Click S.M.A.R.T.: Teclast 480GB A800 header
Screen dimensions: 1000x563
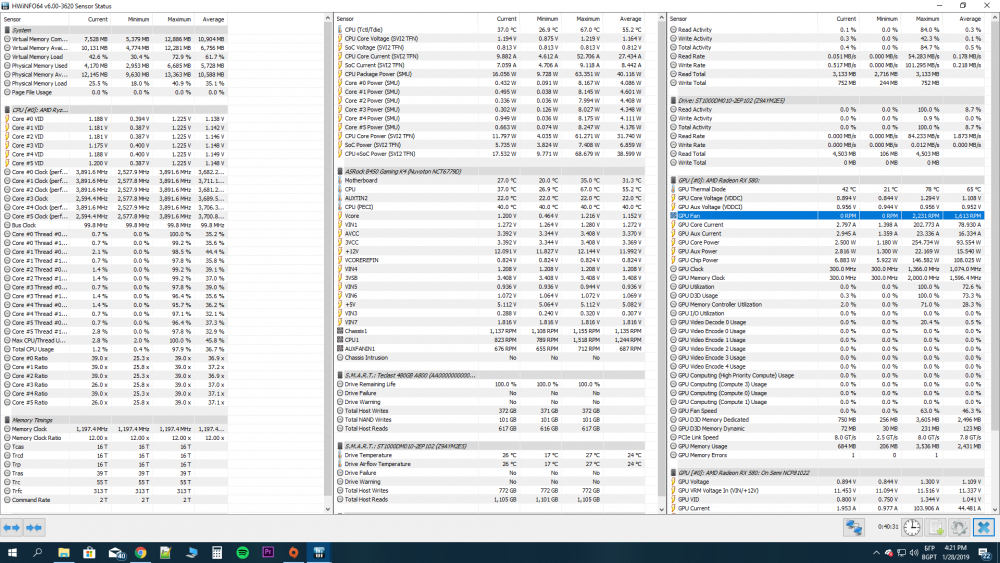point(490,376)
